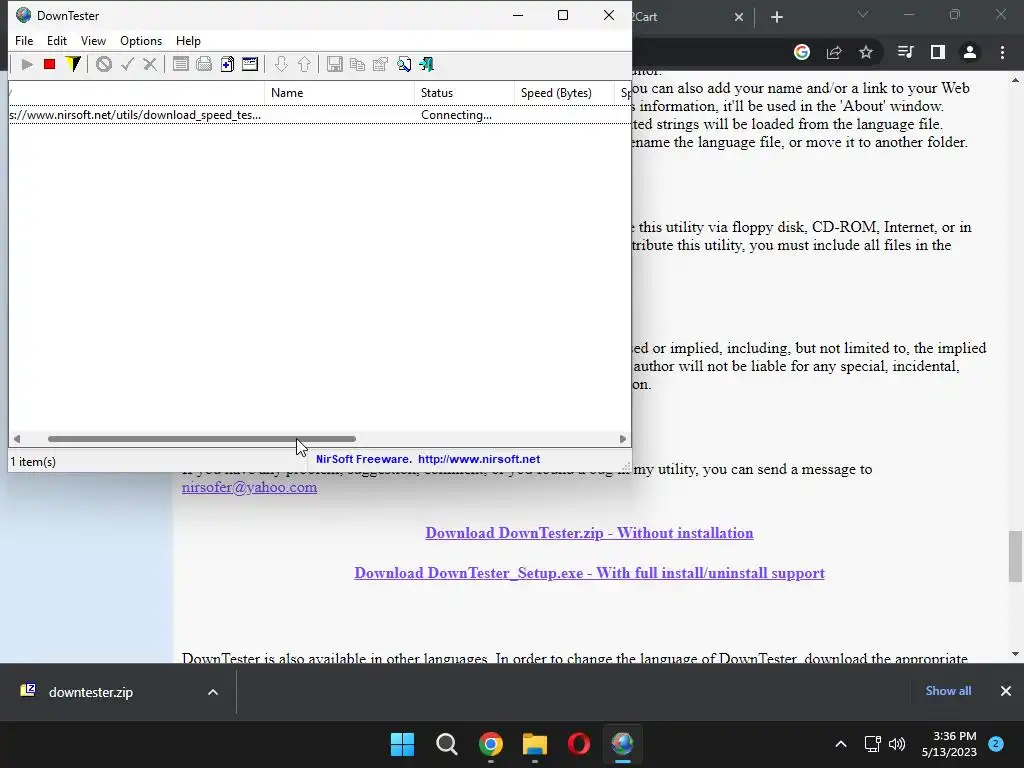The width and height of the screenshot is (1024, 768).
Task: Close the Chrome tab ending in 'Cart'
Action: [x=739, y=17]
